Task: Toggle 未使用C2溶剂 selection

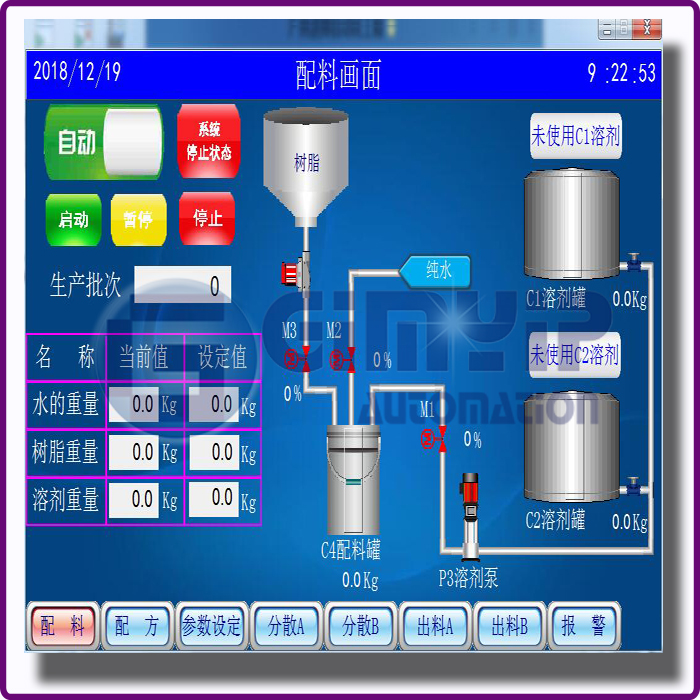Action: click(575, 355)
